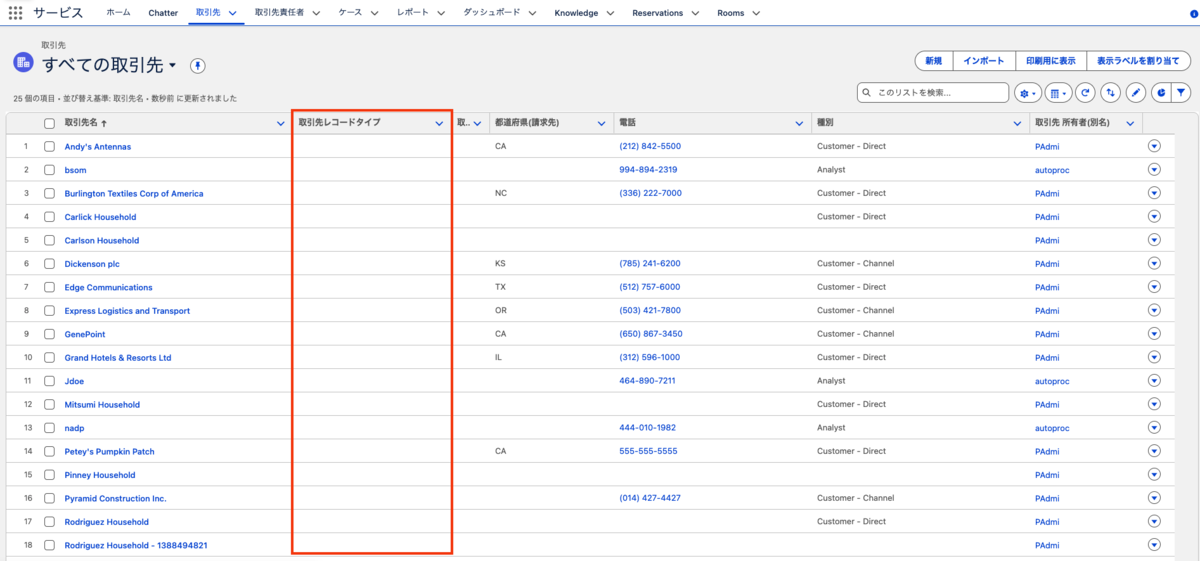Open the すべての取引先 list view picker
The height and width of the screenshot is (561, 1200).
click(173, 65)
